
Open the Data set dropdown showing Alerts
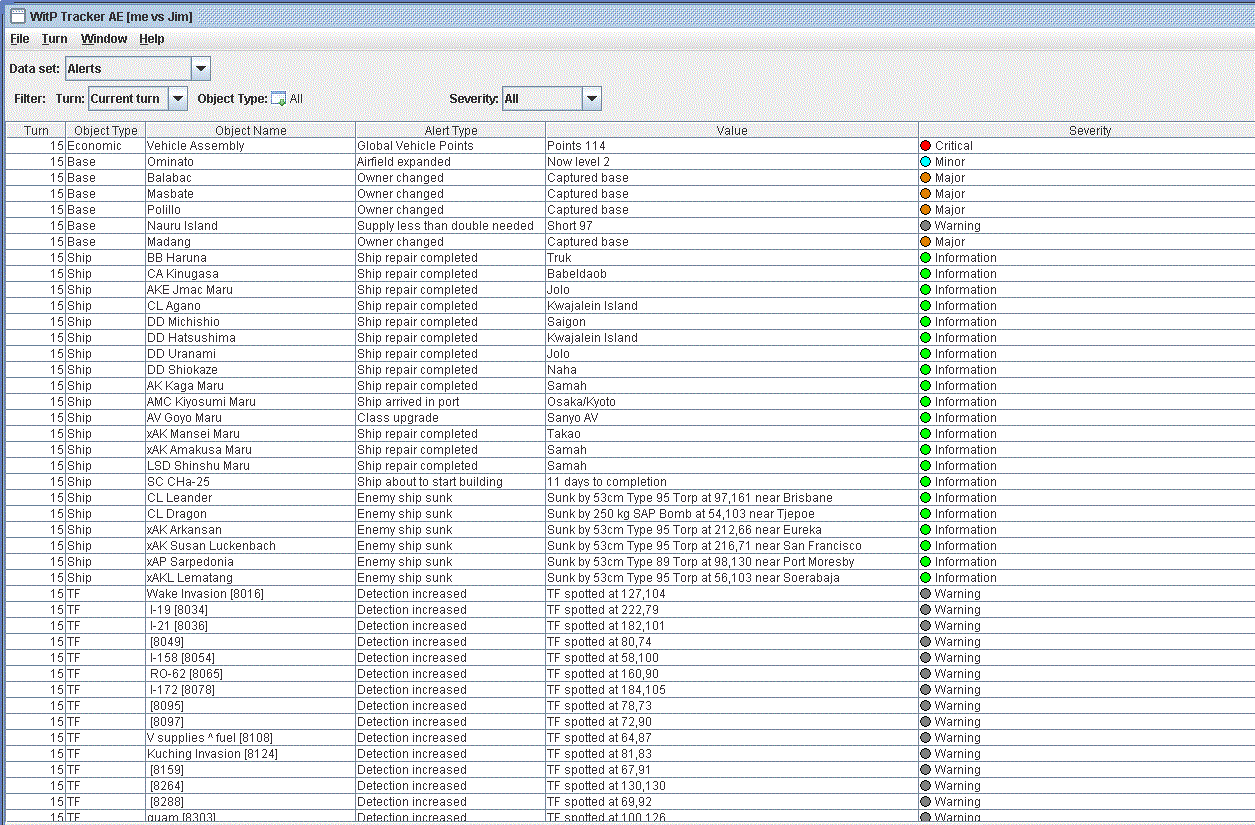point(200,69)
